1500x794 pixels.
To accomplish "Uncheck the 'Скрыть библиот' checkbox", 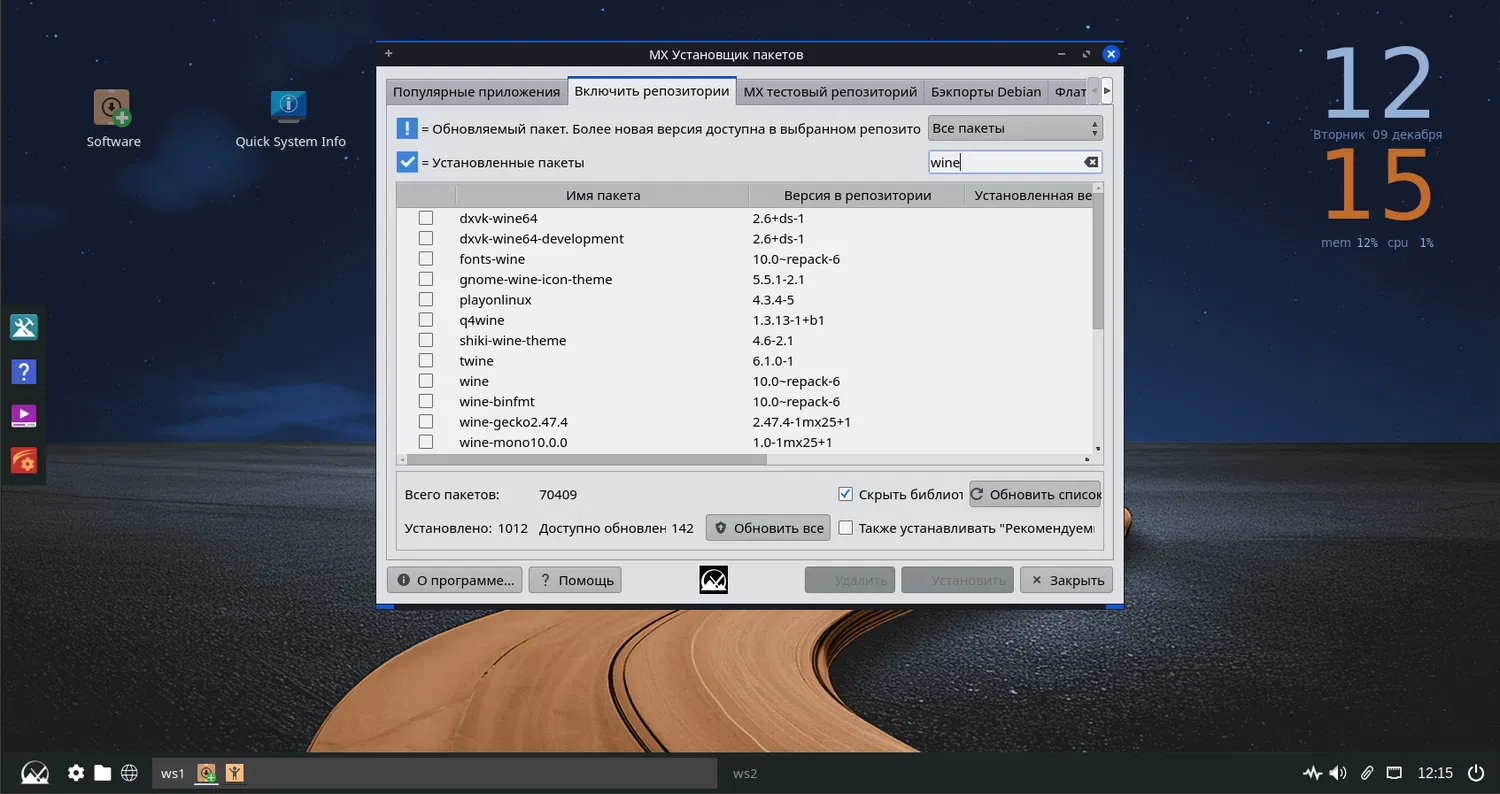I will pos(846,494).
